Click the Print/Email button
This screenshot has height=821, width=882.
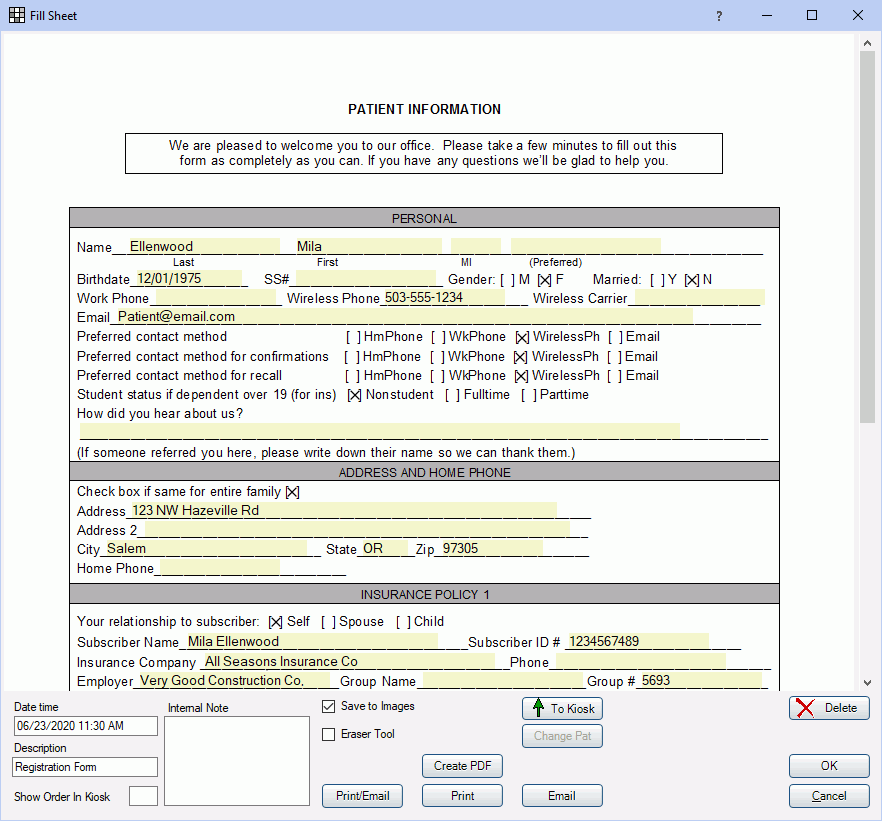tap(362, 796)
